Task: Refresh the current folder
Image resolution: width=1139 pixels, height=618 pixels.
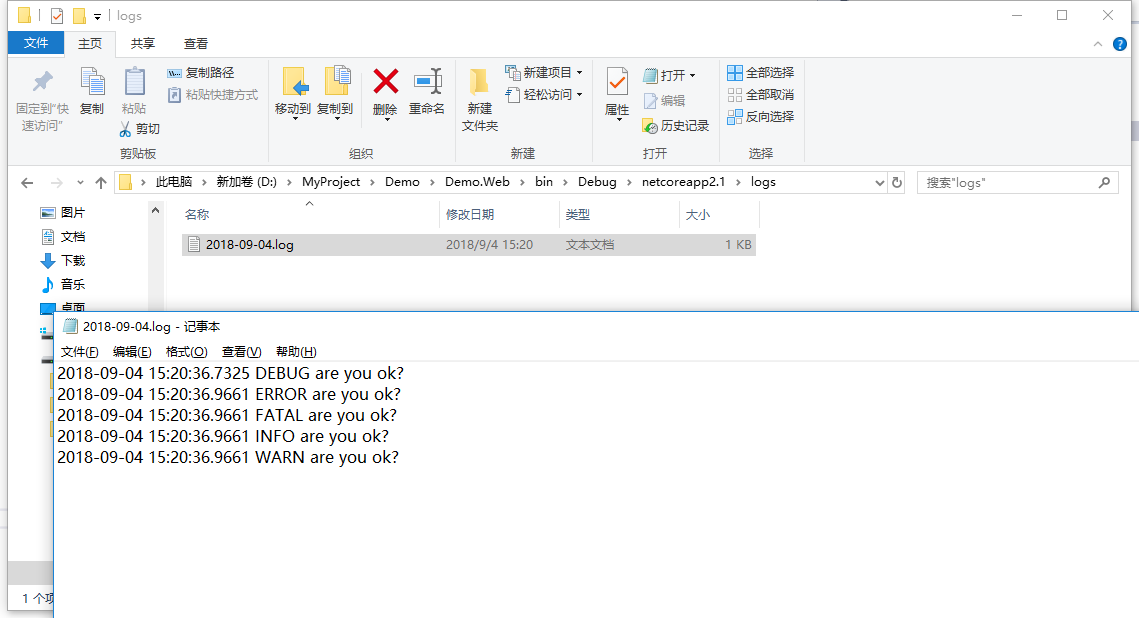Action: (897, 182)
